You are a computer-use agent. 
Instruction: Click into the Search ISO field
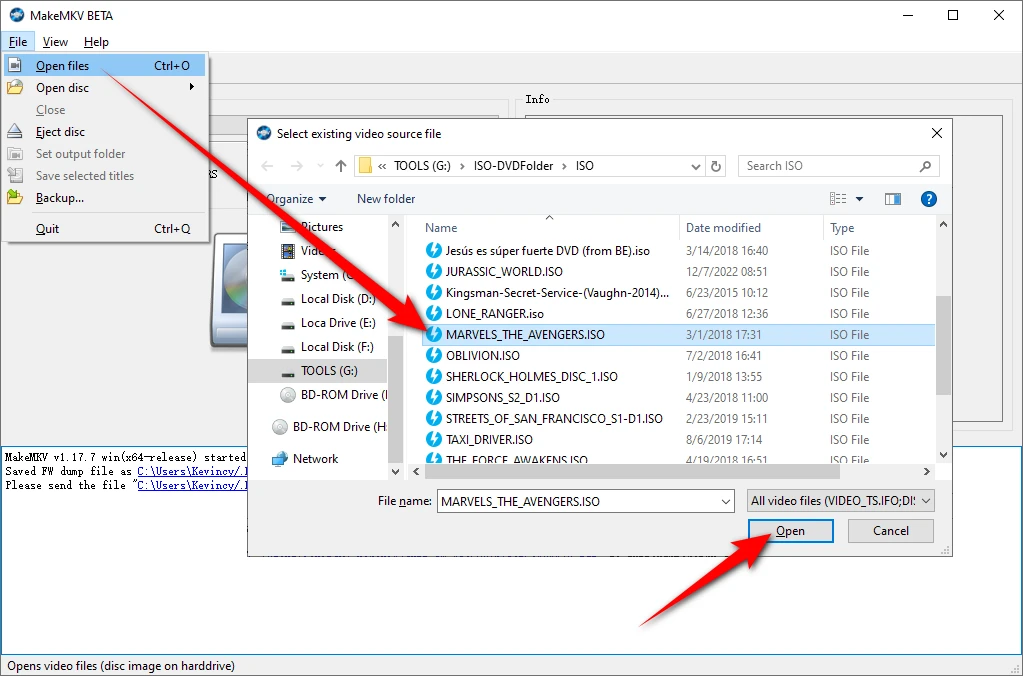830,166
